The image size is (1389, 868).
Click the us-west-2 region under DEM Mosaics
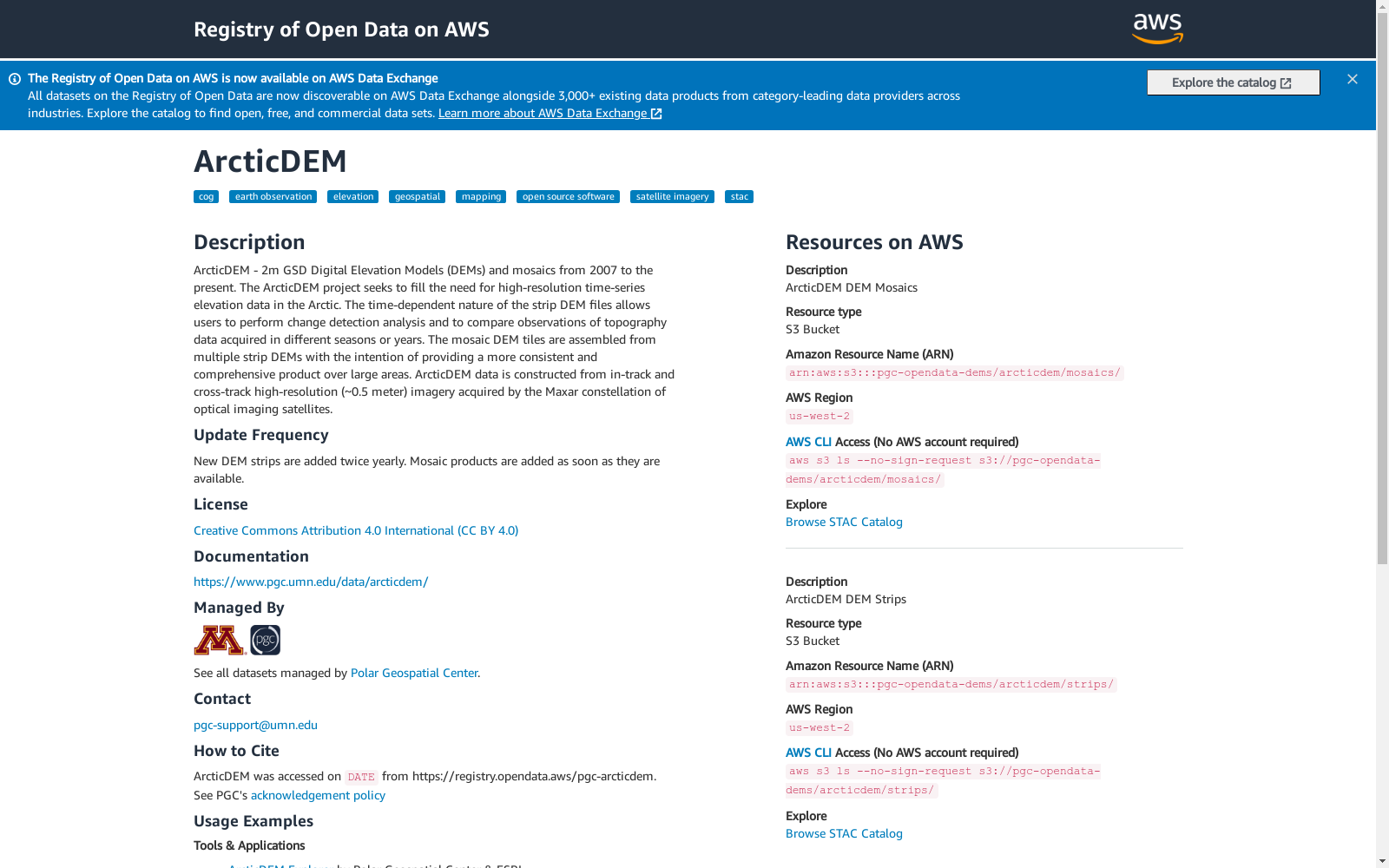(x=820, y=417)
